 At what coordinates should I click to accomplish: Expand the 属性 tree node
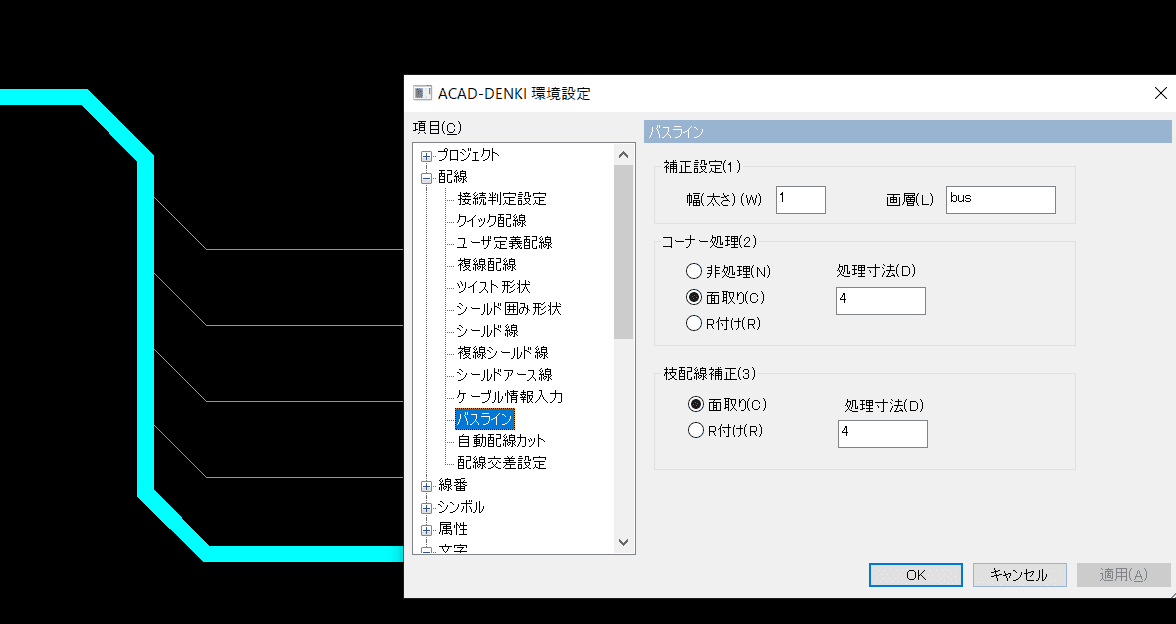[426, 530]
